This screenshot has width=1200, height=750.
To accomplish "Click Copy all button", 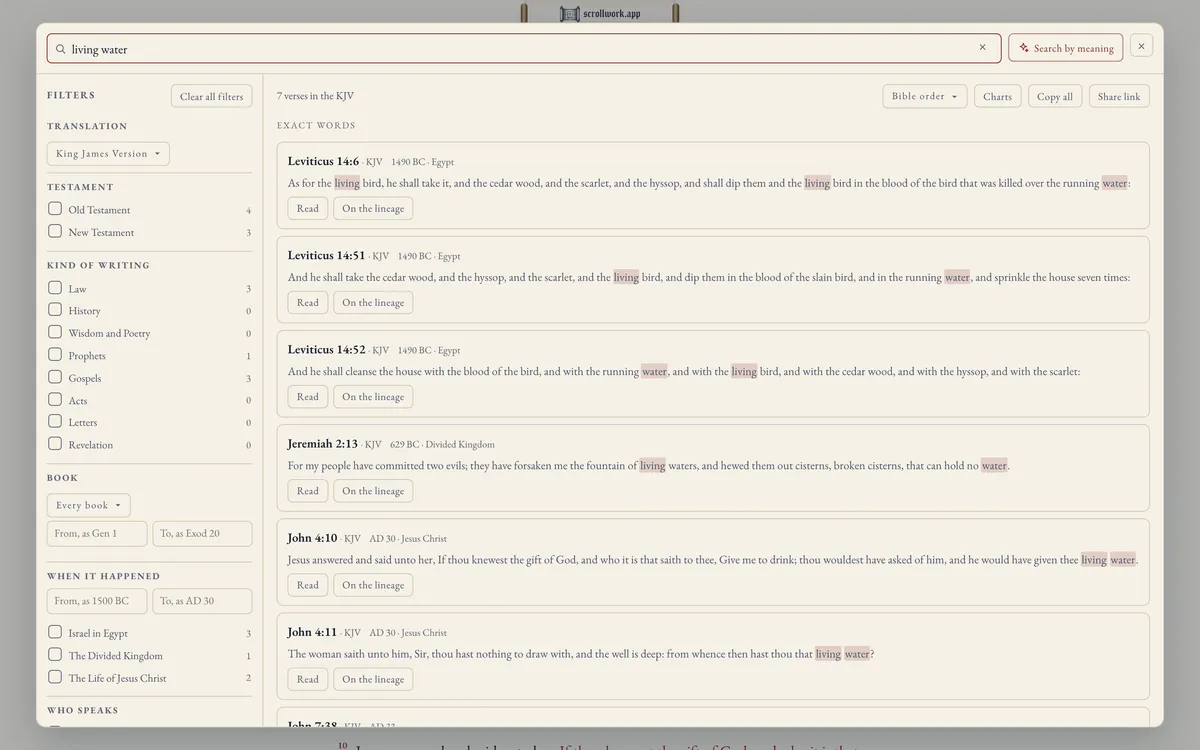I will pyautogui.click(x=1055, y=96).
